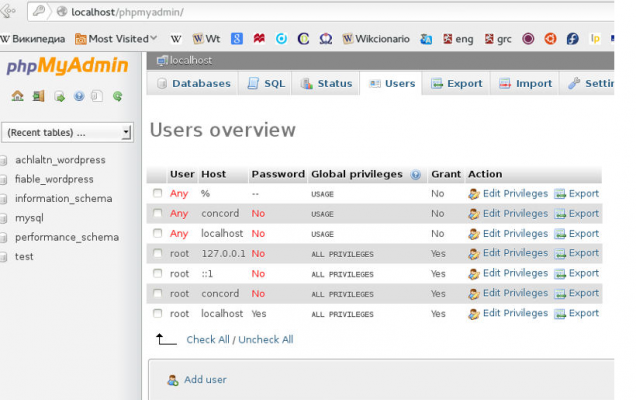Check the root localhost user checkbox

[157, 313]
